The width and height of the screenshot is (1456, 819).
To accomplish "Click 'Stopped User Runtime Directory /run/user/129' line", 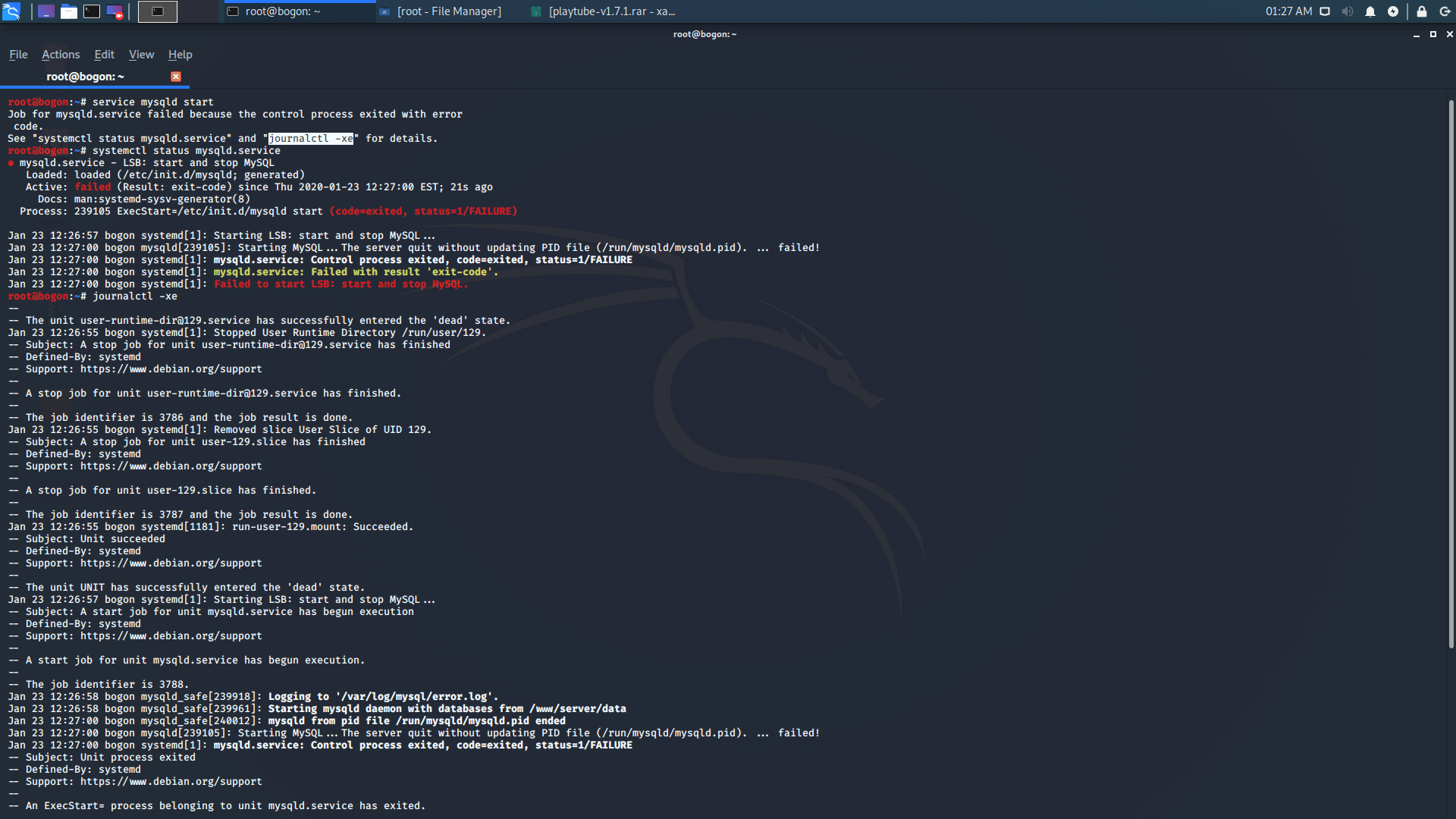I will tap(247, 333).
